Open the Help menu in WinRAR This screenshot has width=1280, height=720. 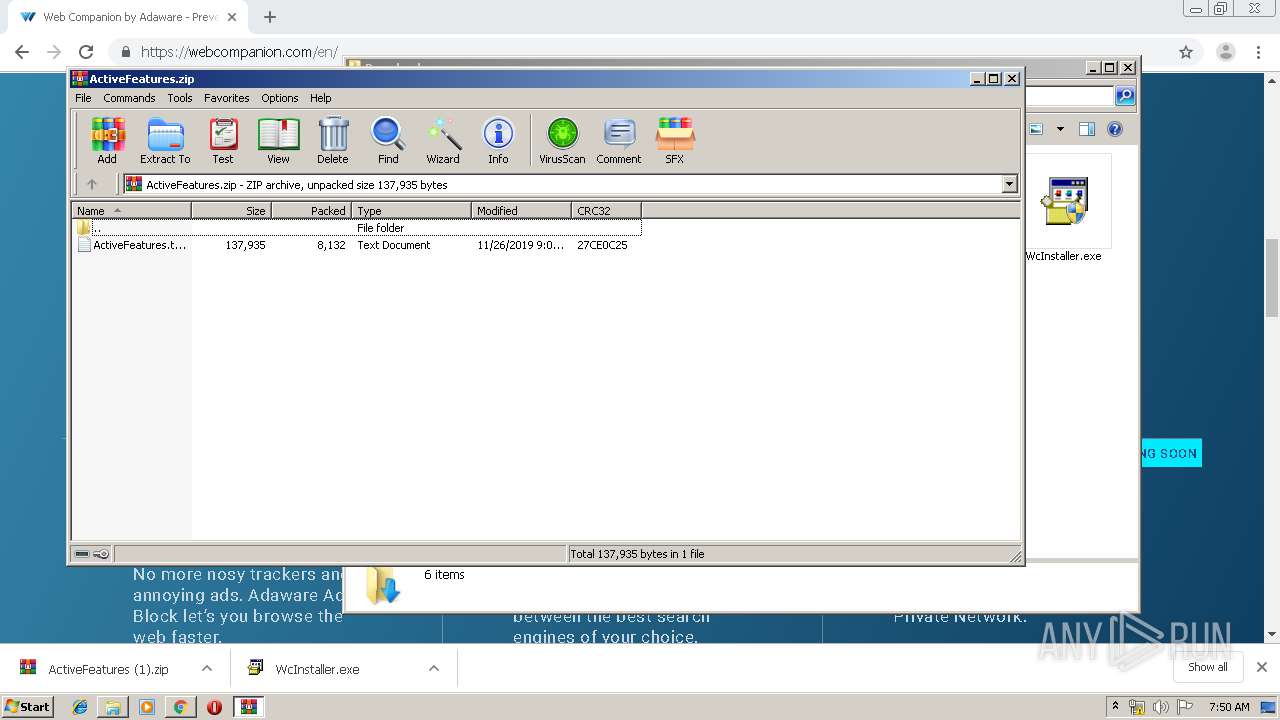[x=320, y=98]
